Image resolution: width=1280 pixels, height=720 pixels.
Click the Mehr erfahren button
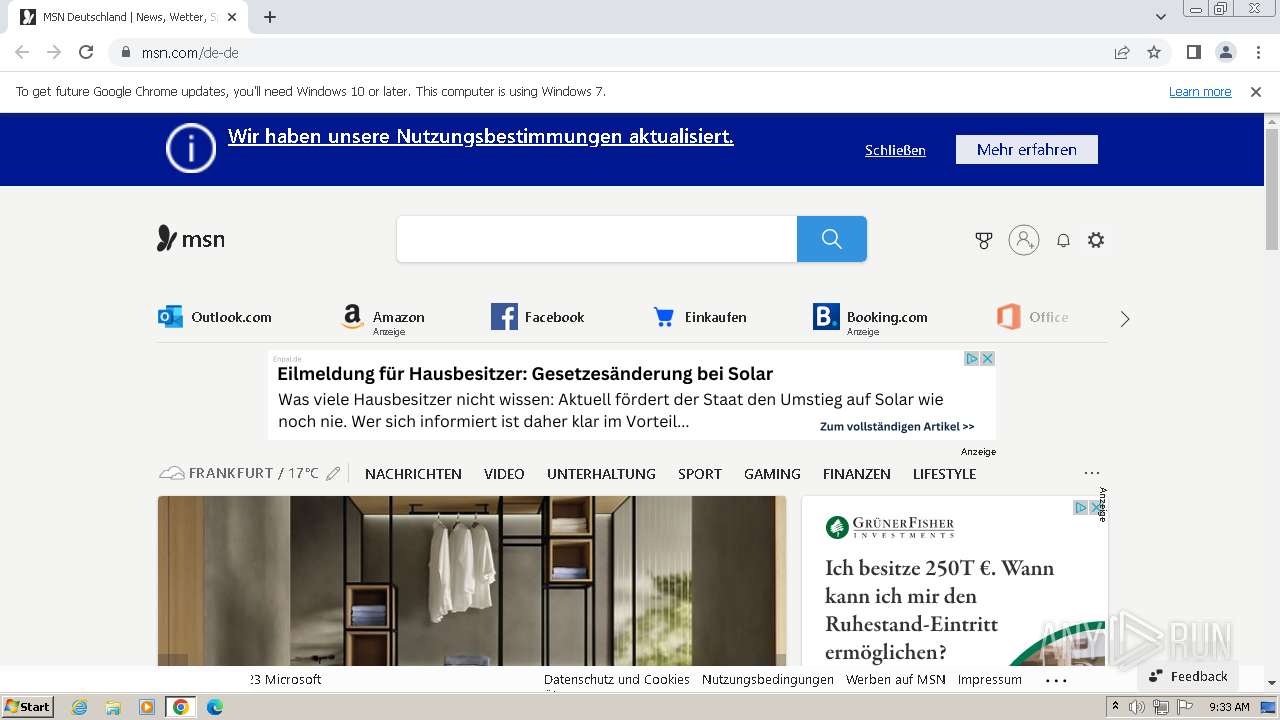(1027, 149)
